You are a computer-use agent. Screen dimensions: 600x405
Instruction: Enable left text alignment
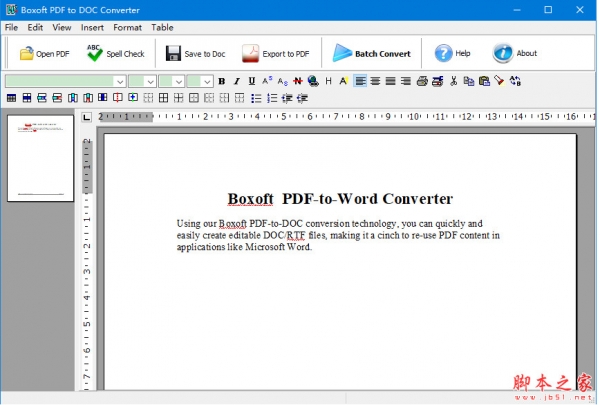360,81
